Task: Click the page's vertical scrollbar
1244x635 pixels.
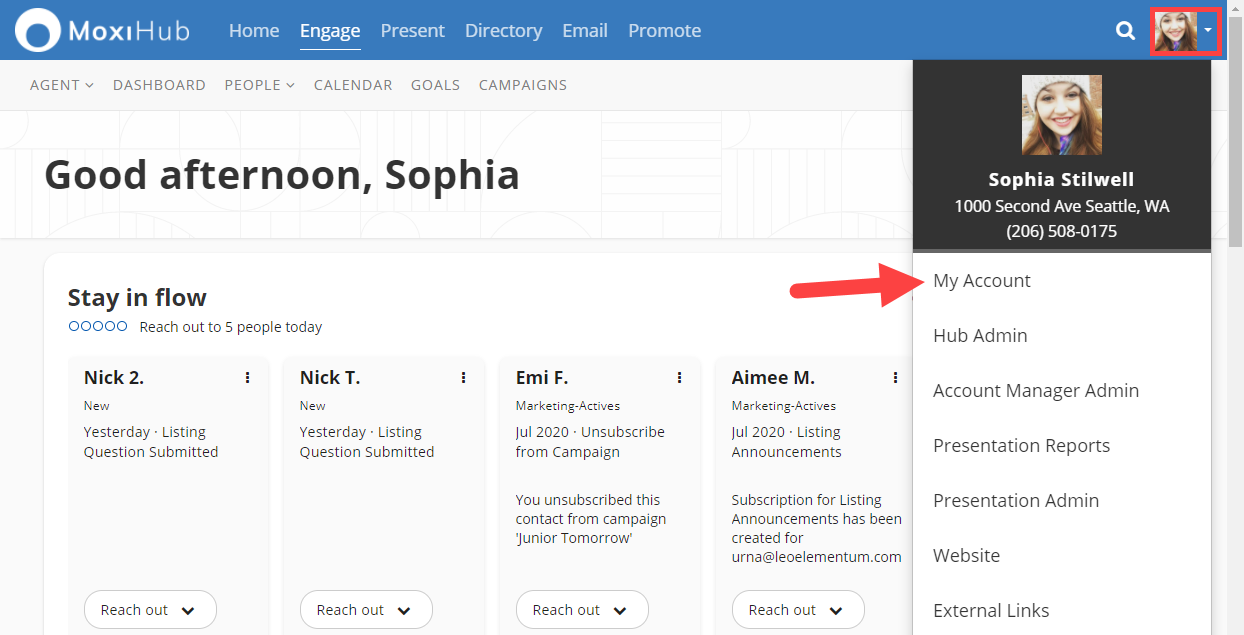Action: coord(1235,150)
